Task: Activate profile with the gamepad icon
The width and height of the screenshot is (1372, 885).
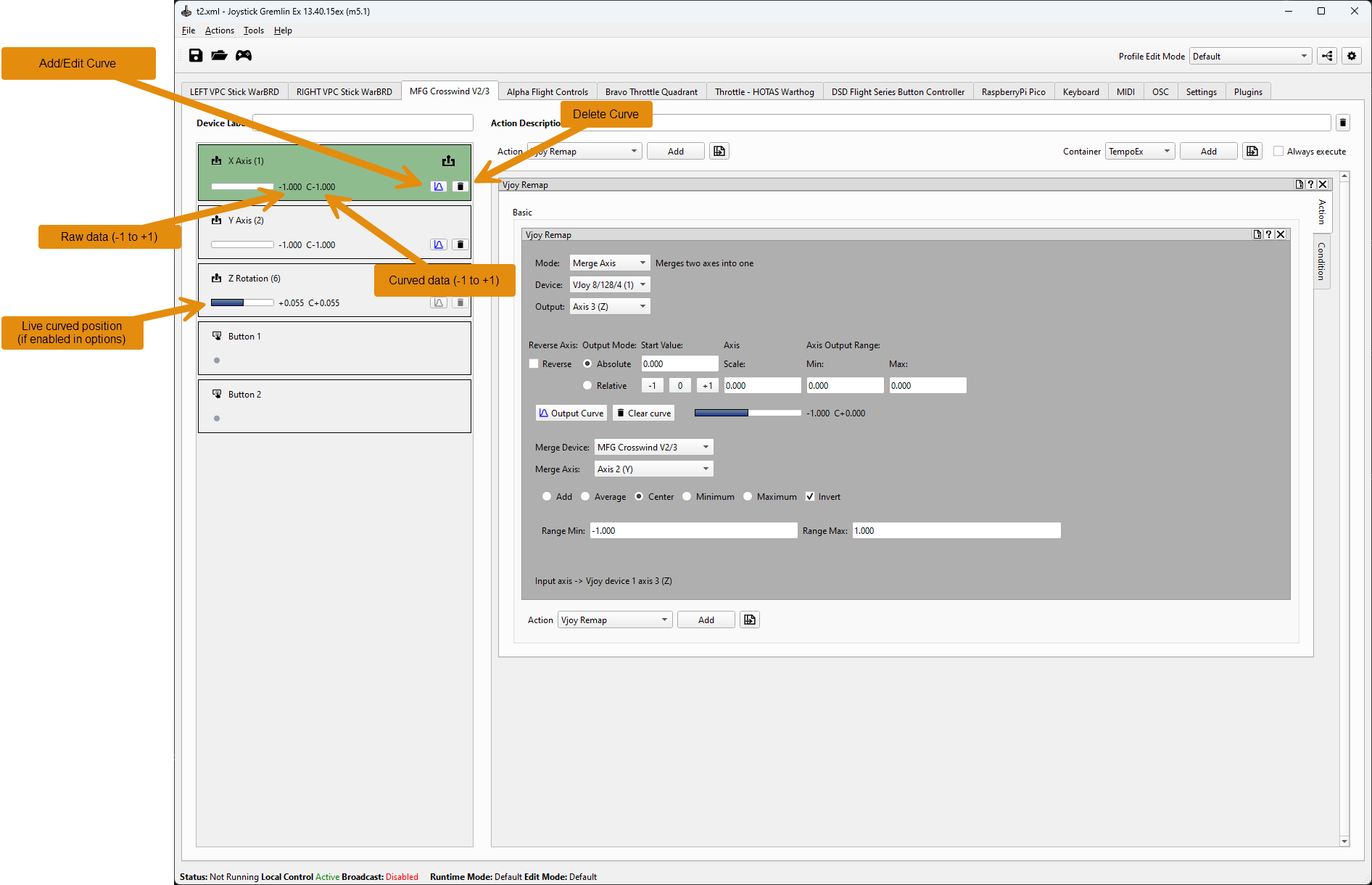Action: [x=244, y=55]
